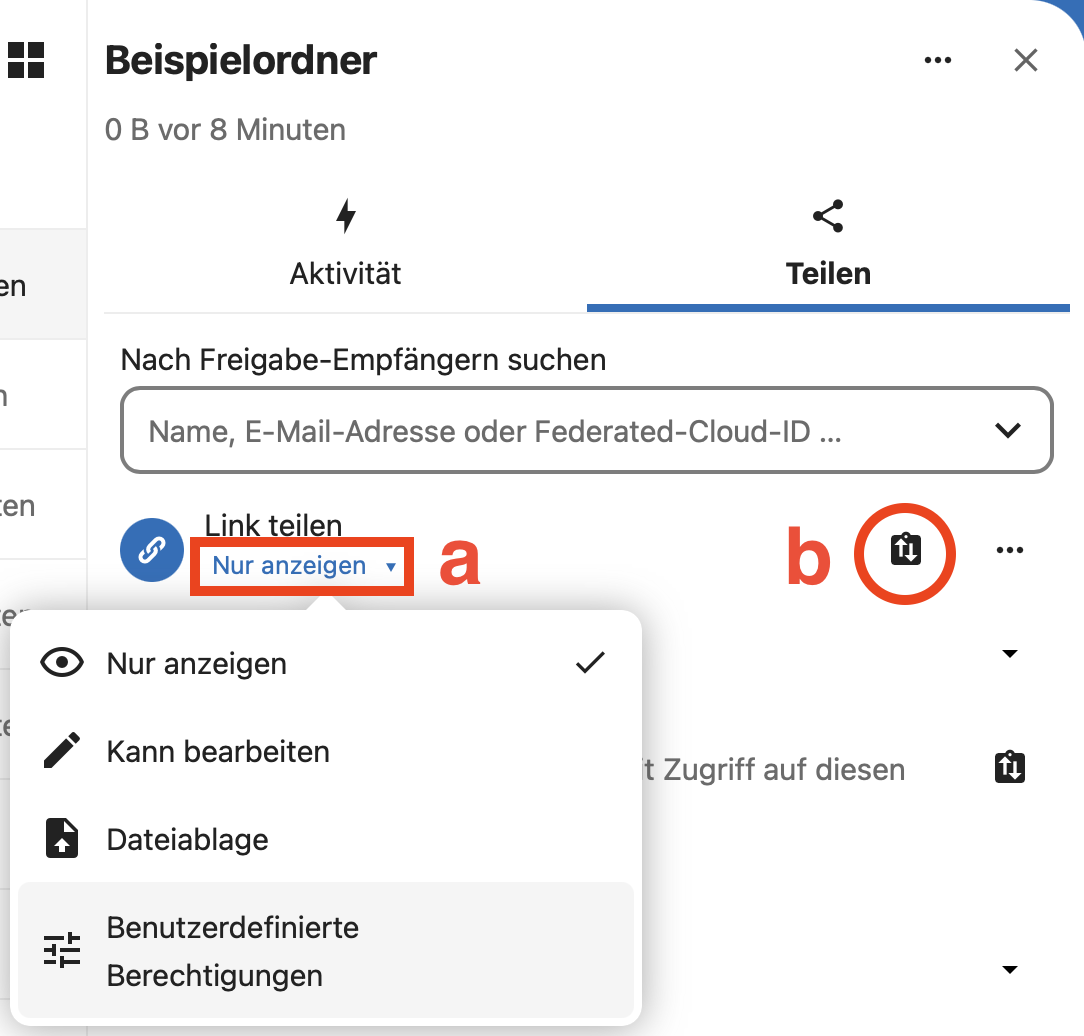
Task: Click the grid view icon
Action: pos(26,59)
